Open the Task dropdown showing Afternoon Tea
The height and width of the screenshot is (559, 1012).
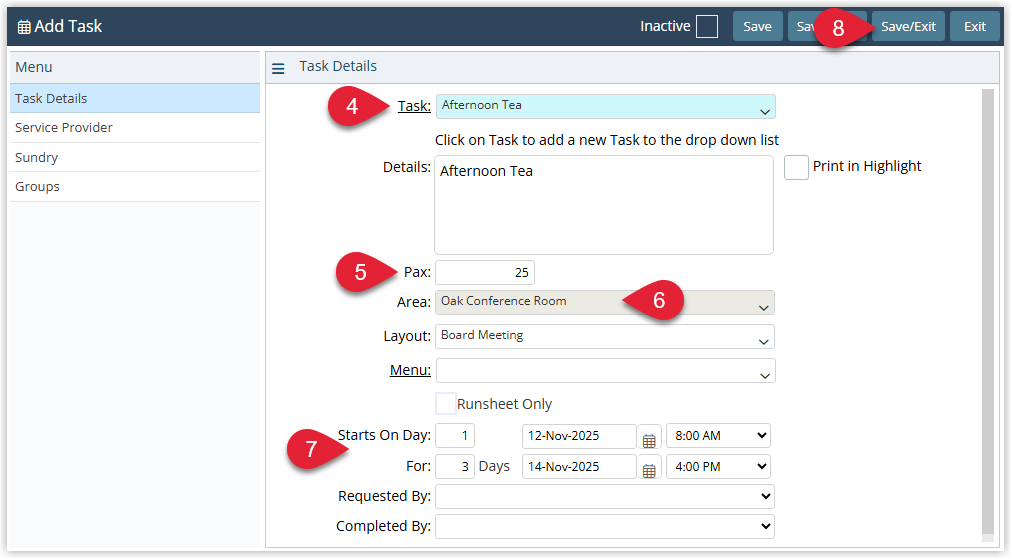pyautogui.click(x=605, y=107)
